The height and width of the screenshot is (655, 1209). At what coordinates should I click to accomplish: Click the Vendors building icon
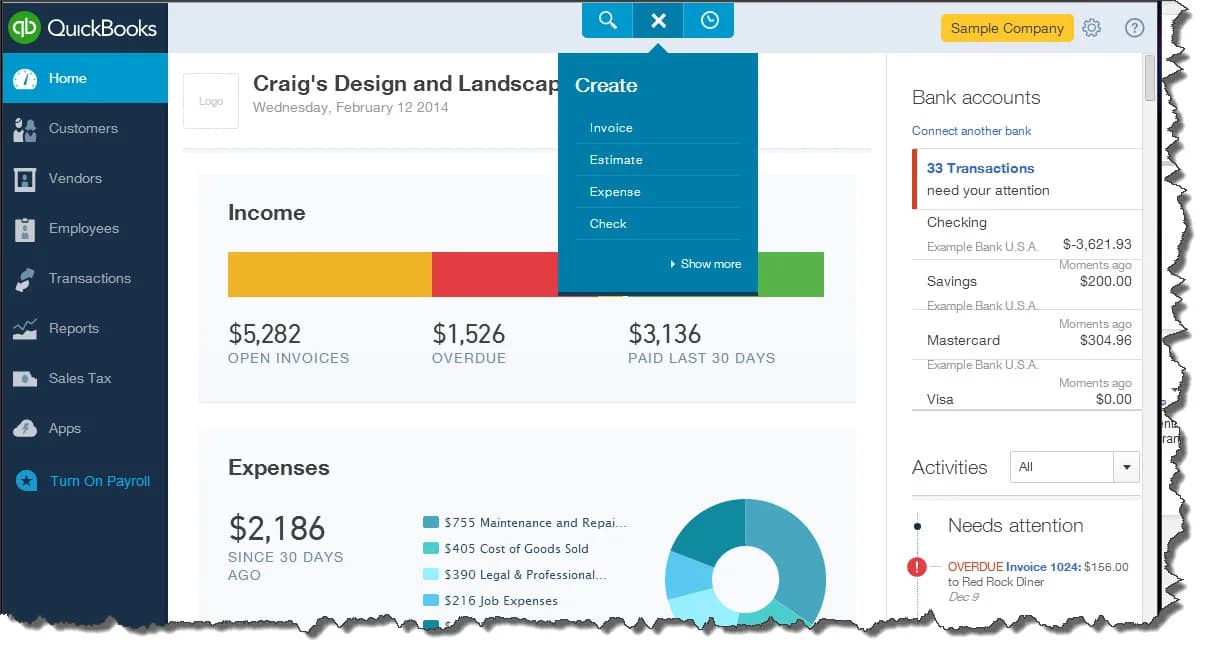pyautogui.click(x=25, y=179)
